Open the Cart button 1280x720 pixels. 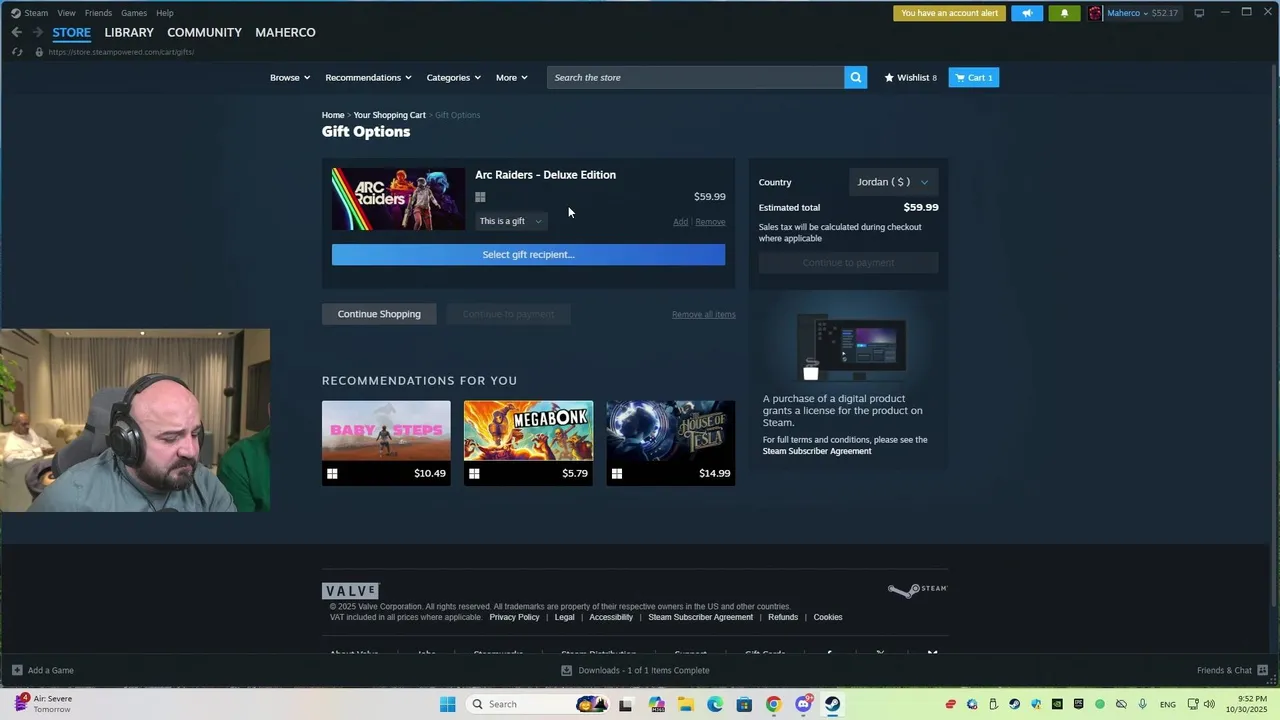(x=974, y=77)
